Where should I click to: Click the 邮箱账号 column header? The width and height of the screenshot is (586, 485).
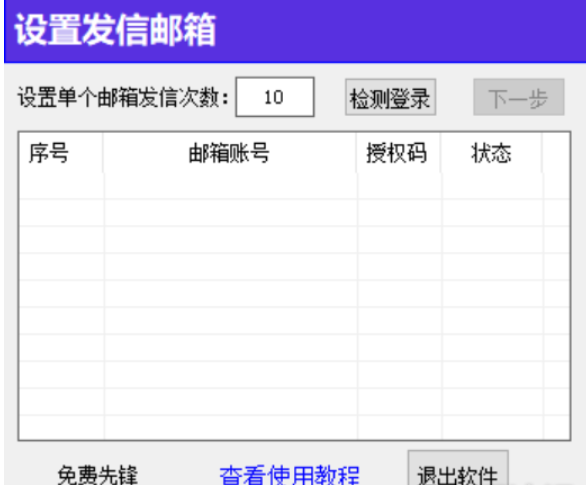coord(230,153)
